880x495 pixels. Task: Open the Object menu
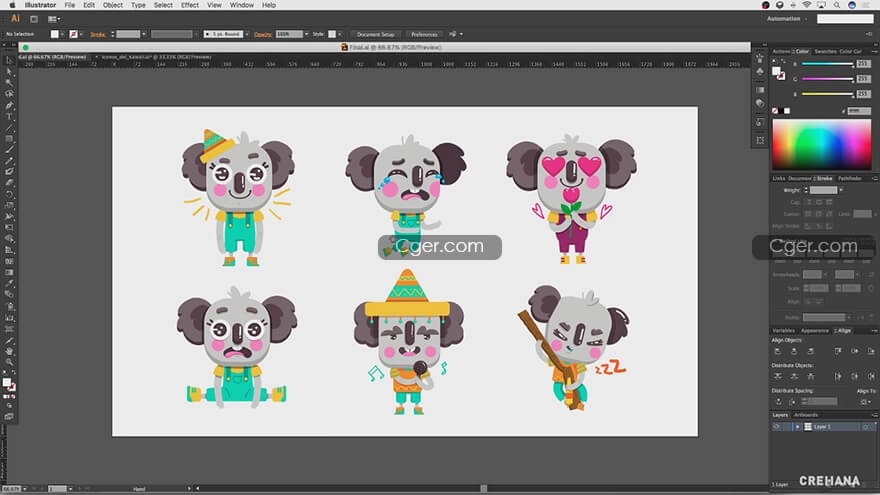coord(112,5)
